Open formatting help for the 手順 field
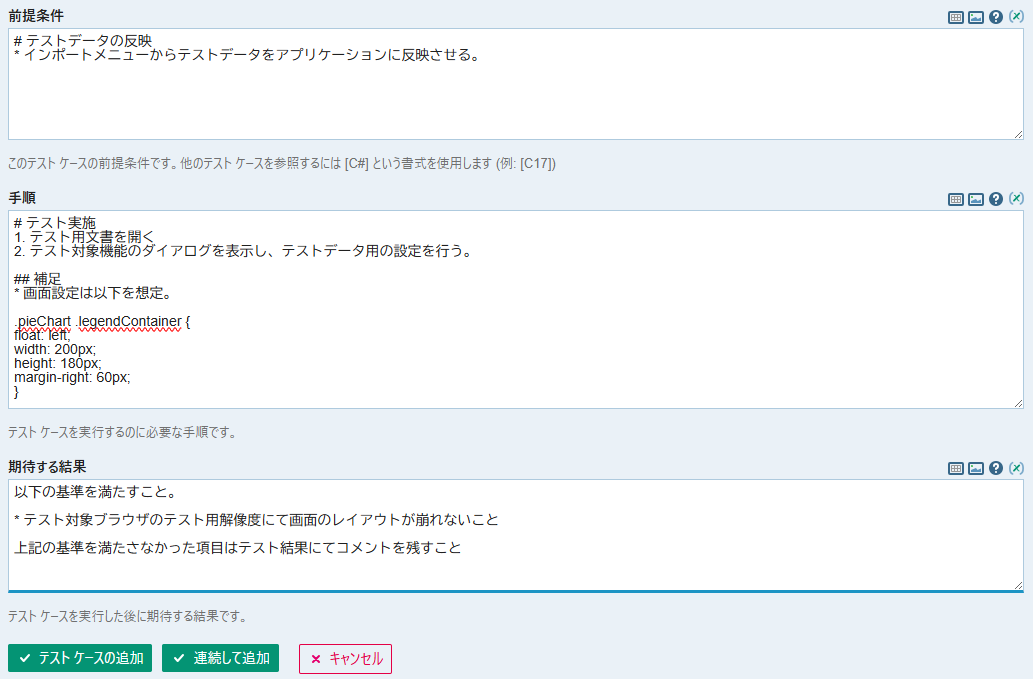This screenshot has width=1033, height=679. click(996, 199)
